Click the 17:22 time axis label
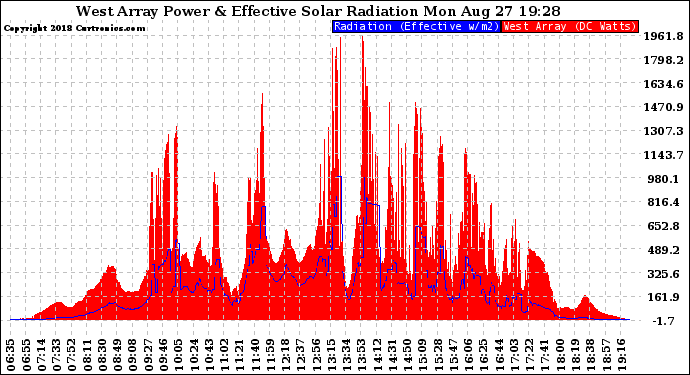The image size is (690, 375). click(530, 355)
